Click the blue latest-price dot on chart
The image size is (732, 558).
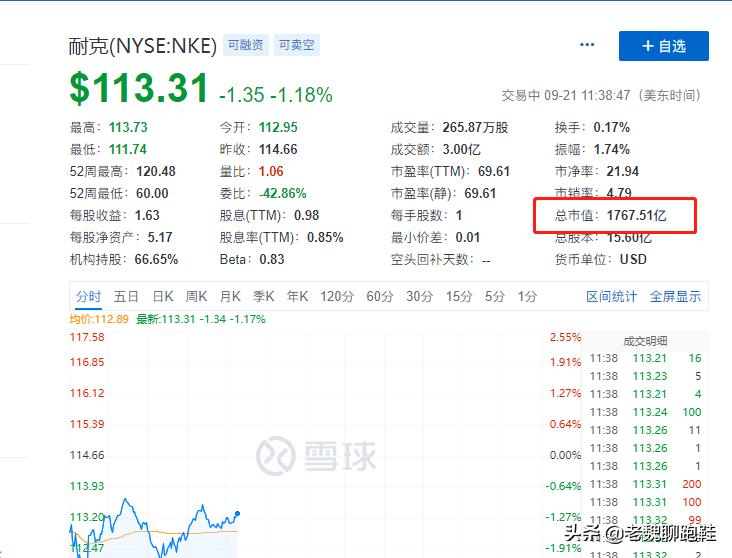click(x=238, y=514)
